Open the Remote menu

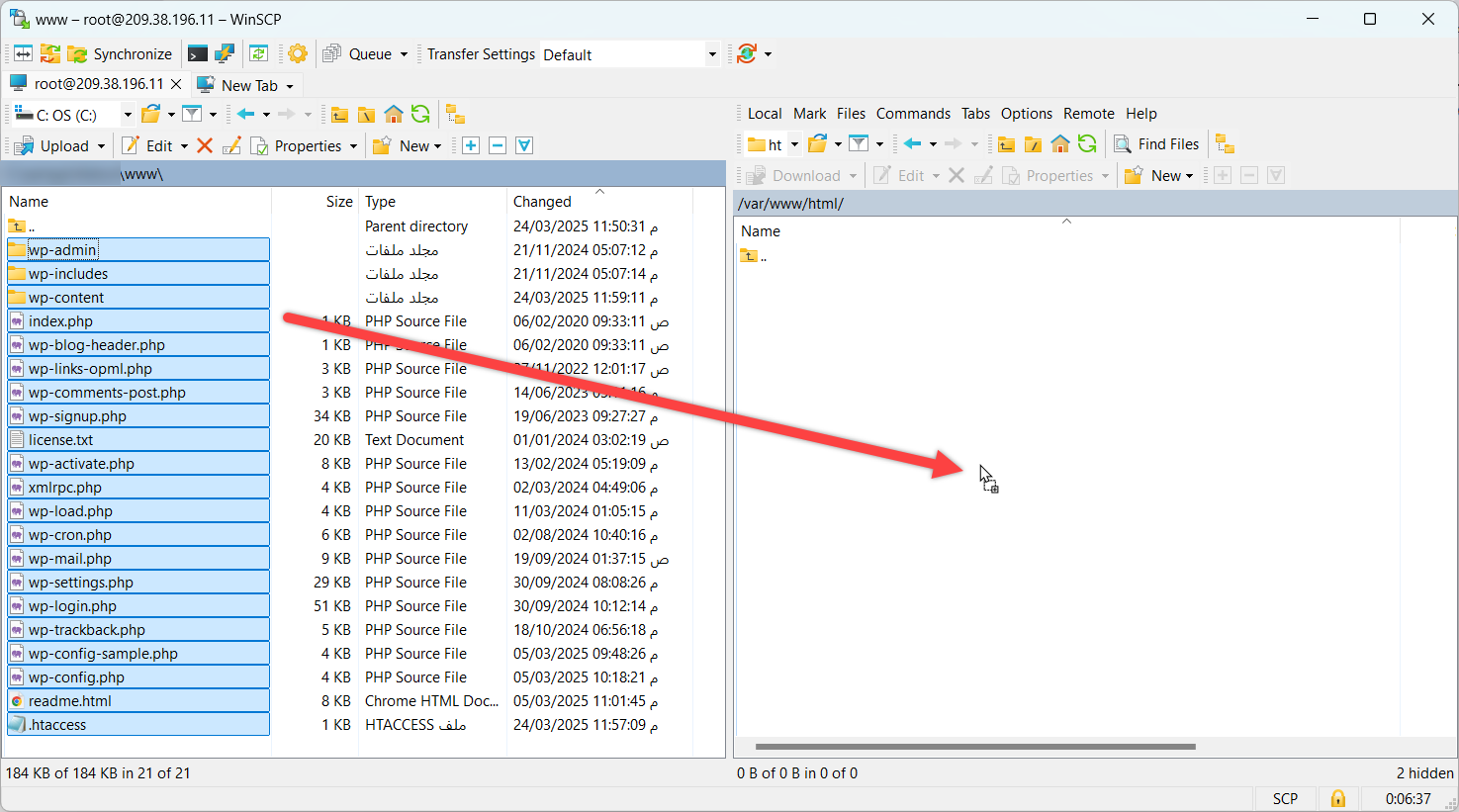(1089, 114)
